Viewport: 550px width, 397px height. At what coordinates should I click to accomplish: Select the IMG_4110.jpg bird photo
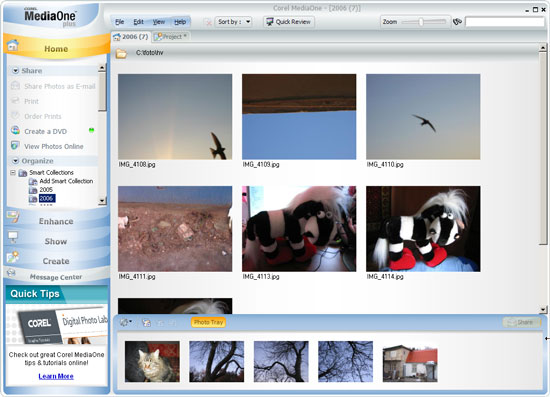[423, 117]
